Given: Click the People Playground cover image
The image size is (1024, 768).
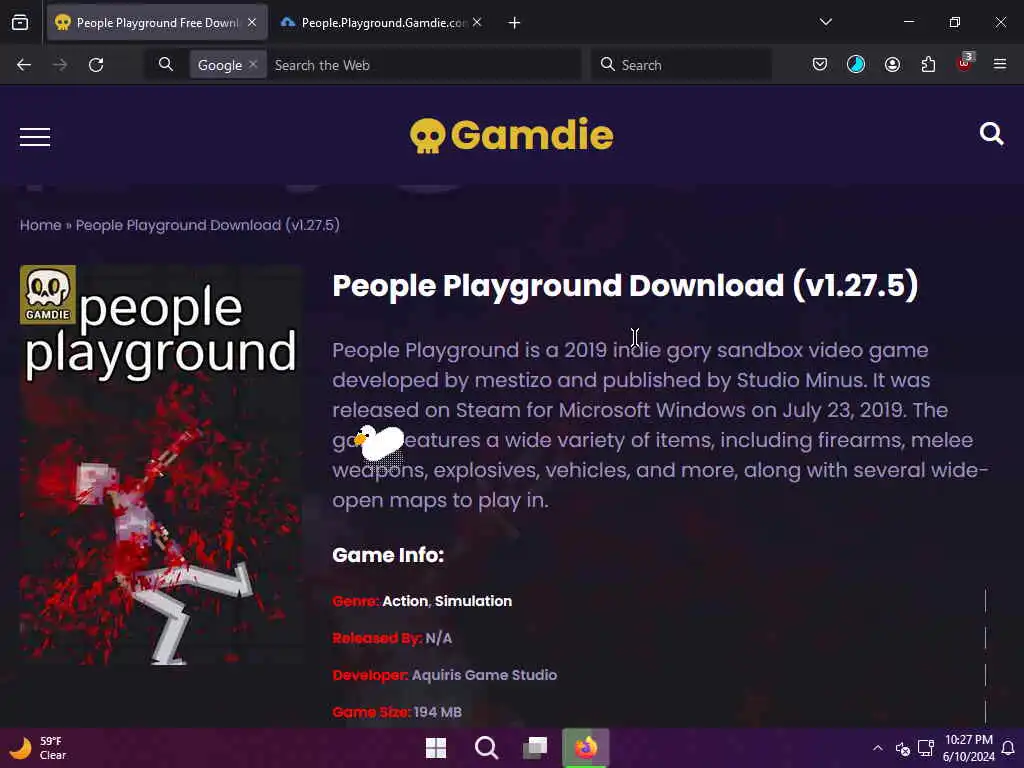Looking at the screenshot, I should tap(161, 465).
